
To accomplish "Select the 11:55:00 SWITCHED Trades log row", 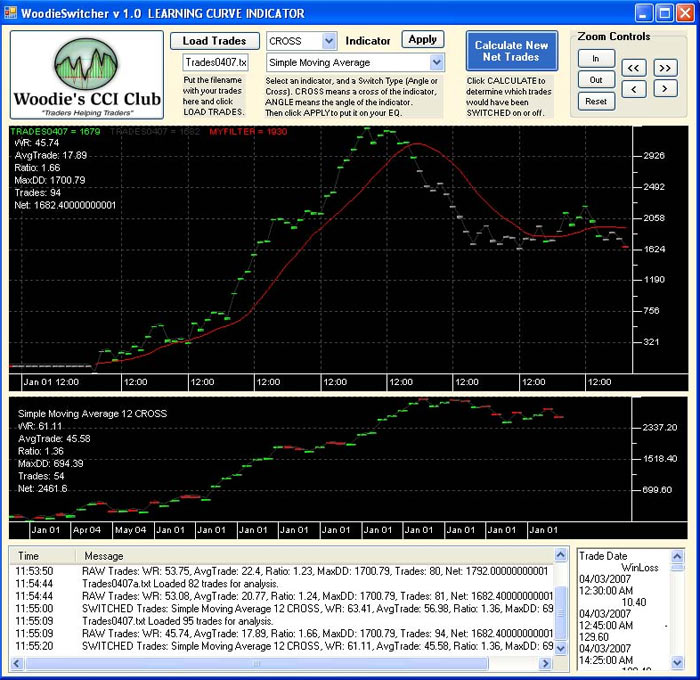I will coord(282,609).
